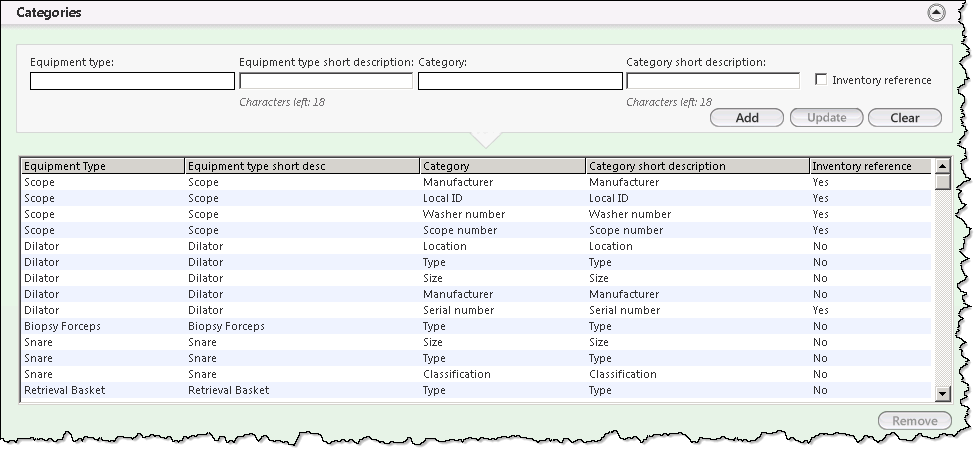Viewport: 980px width, 454px height.
Task: Click the Update button
Action: click(826, 118)
